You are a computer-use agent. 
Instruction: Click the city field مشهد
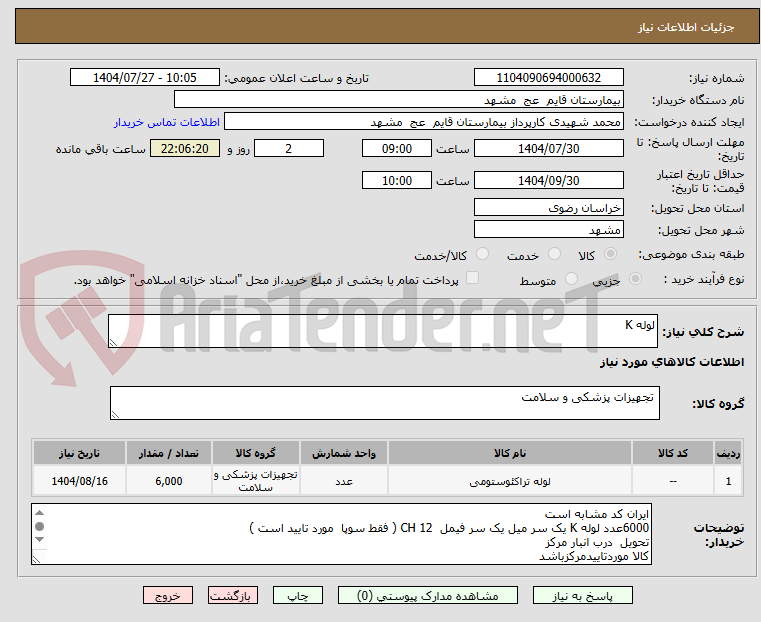click(x=548, y=229)
